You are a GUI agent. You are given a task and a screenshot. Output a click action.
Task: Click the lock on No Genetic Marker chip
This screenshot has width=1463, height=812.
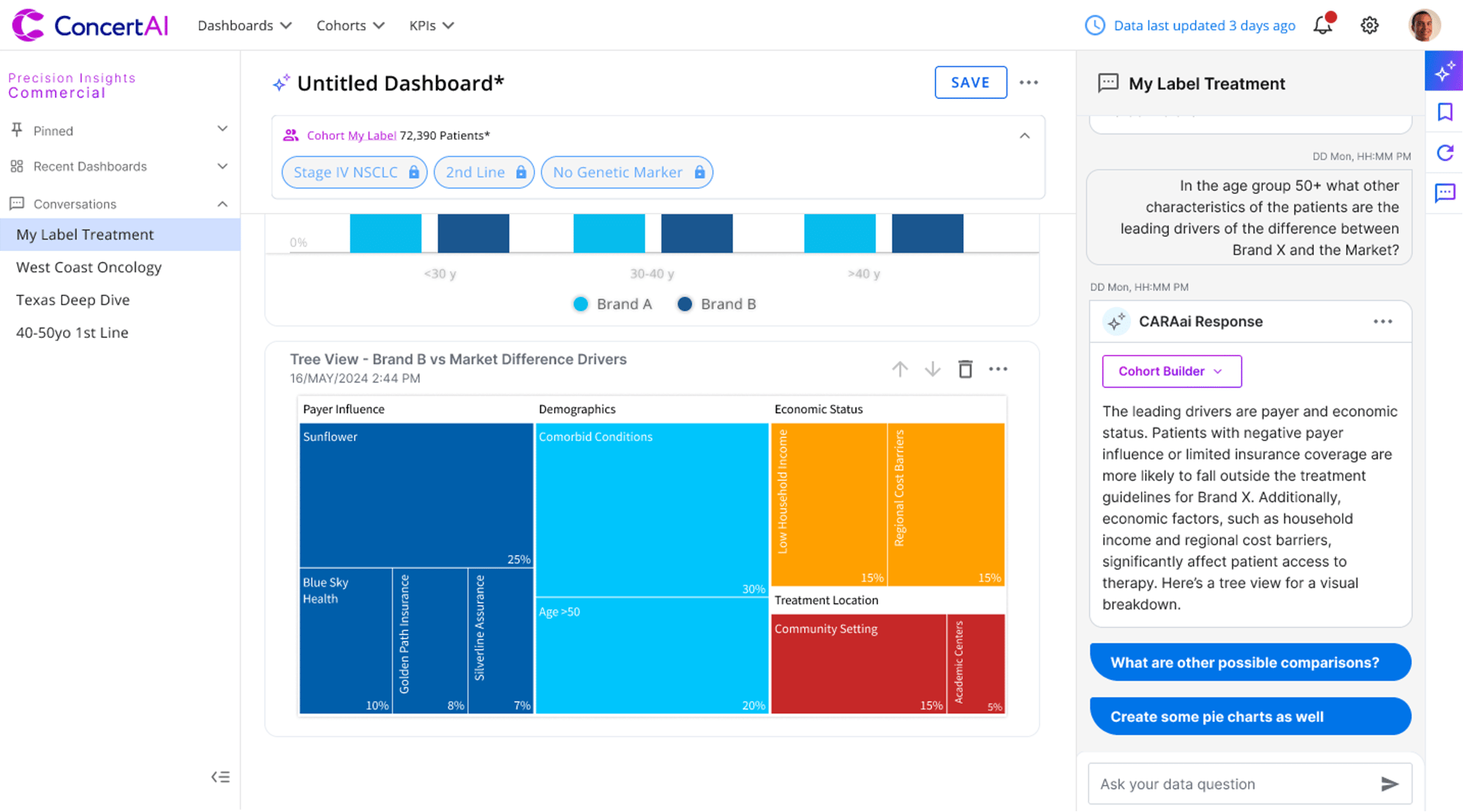tap(699, 172)
